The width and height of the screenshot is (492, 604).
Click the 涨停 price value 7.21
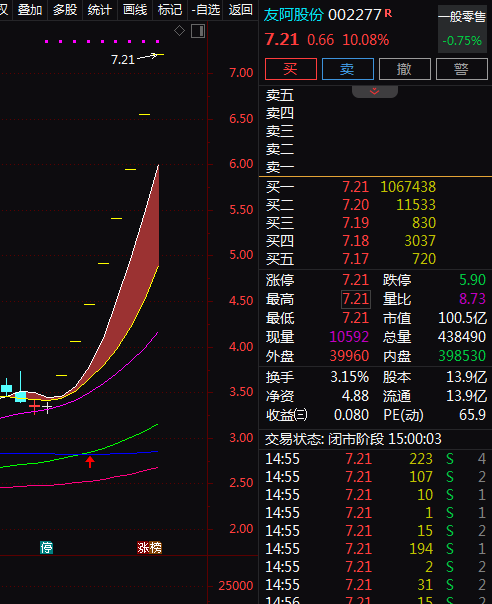pyautogui.click(x=356, y=280)
